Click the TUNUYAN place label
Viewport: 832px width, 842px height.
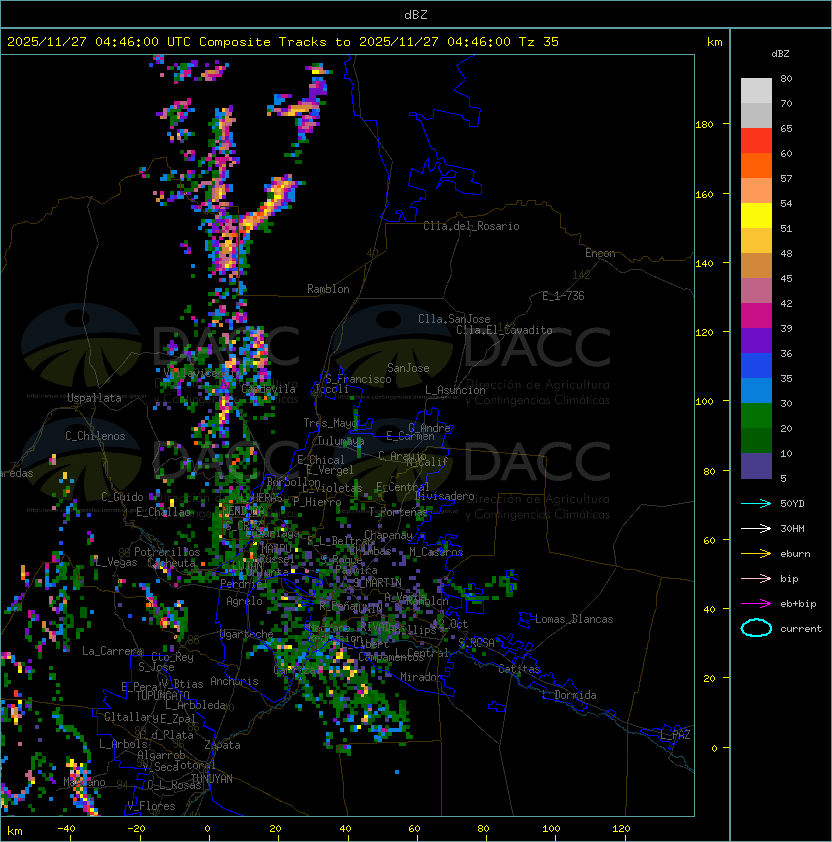click(212, 779)
